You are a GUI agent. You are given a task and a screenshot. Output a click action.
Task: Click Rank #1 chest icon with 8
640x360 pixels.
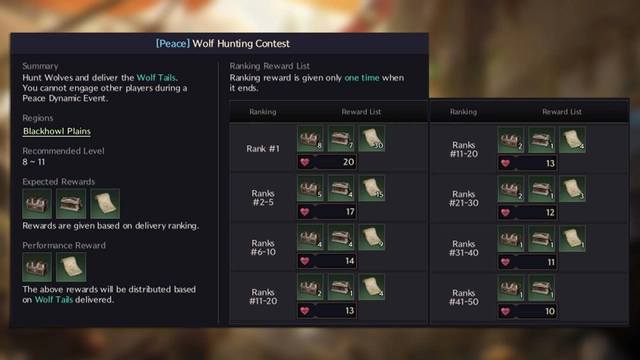coord(310,138)
